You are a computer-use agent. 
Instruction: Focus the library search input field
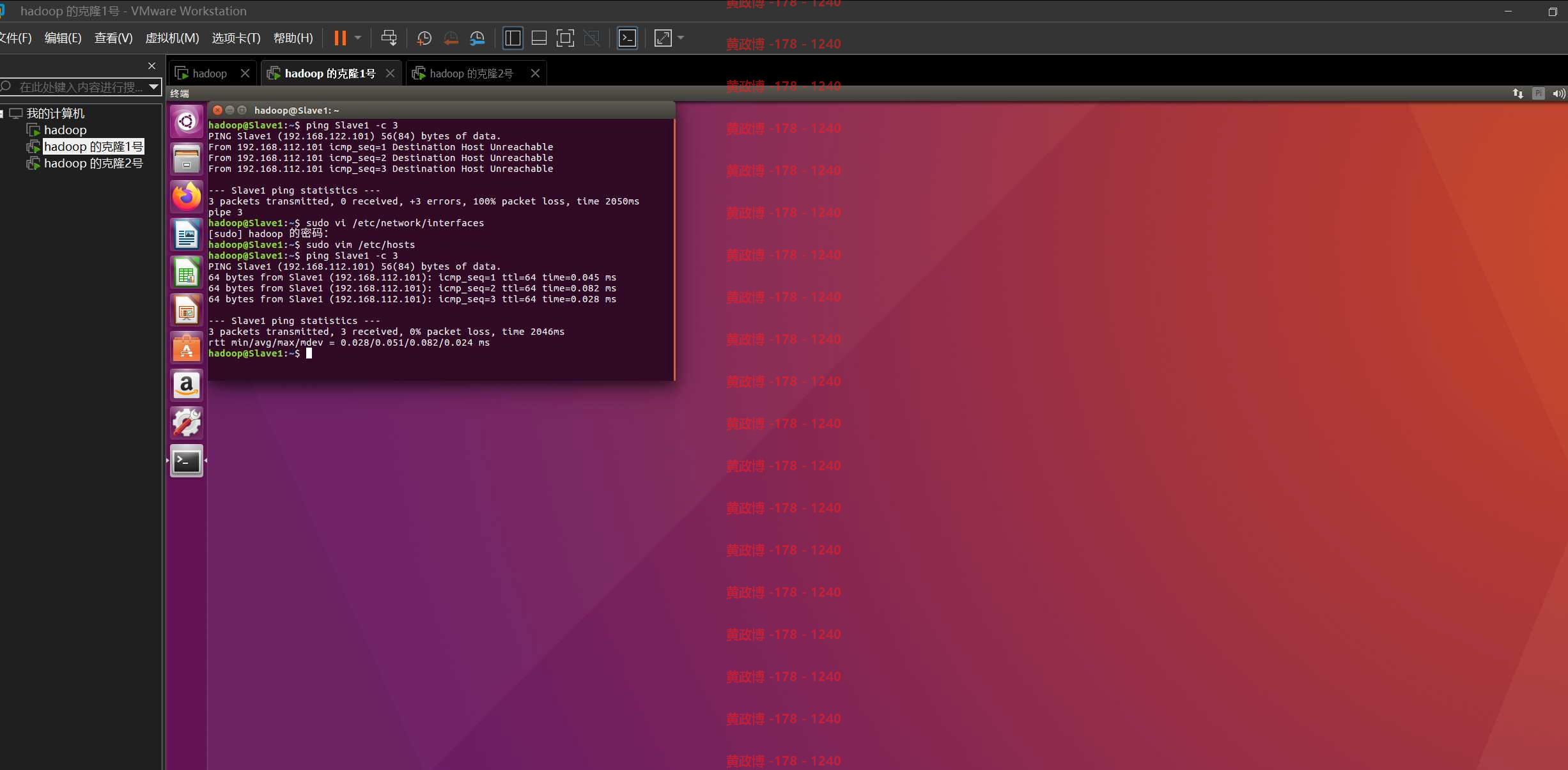tap(81, 87)
